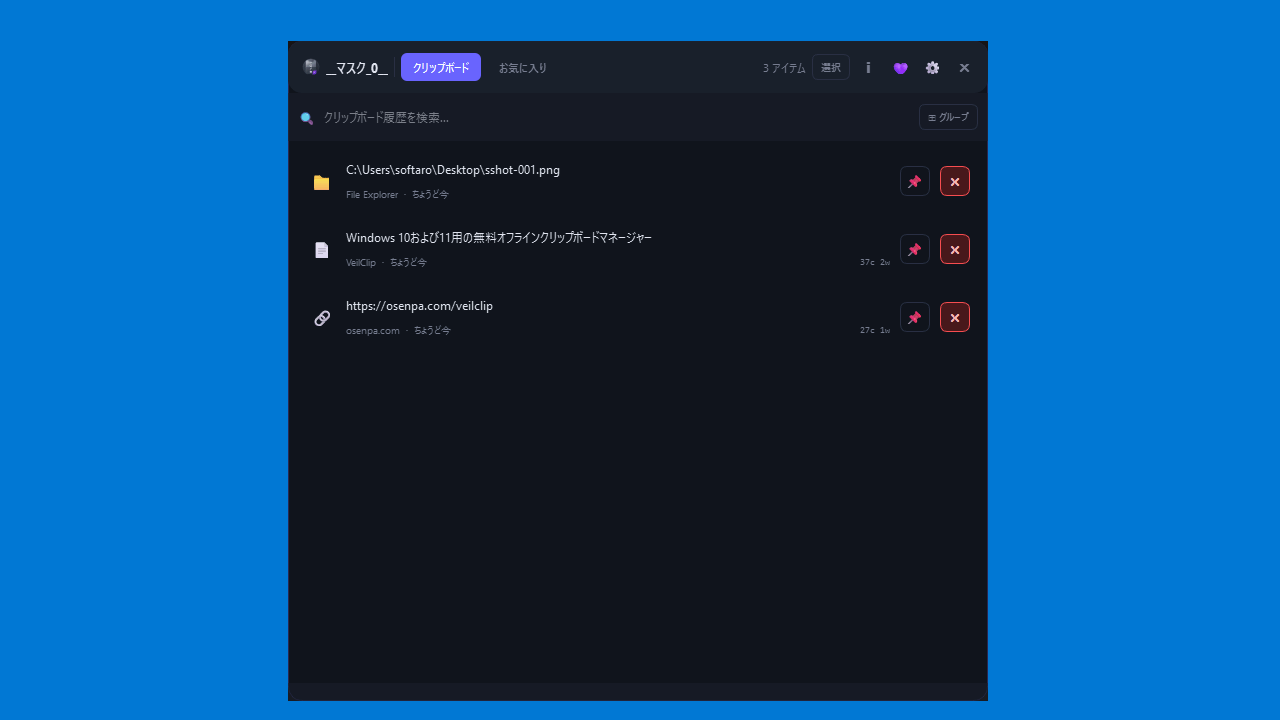The height and width of the screenshot is (720, 1280).
Task: Pin the sshot-001.png file path entry
Action: click(x=914, y=181)
